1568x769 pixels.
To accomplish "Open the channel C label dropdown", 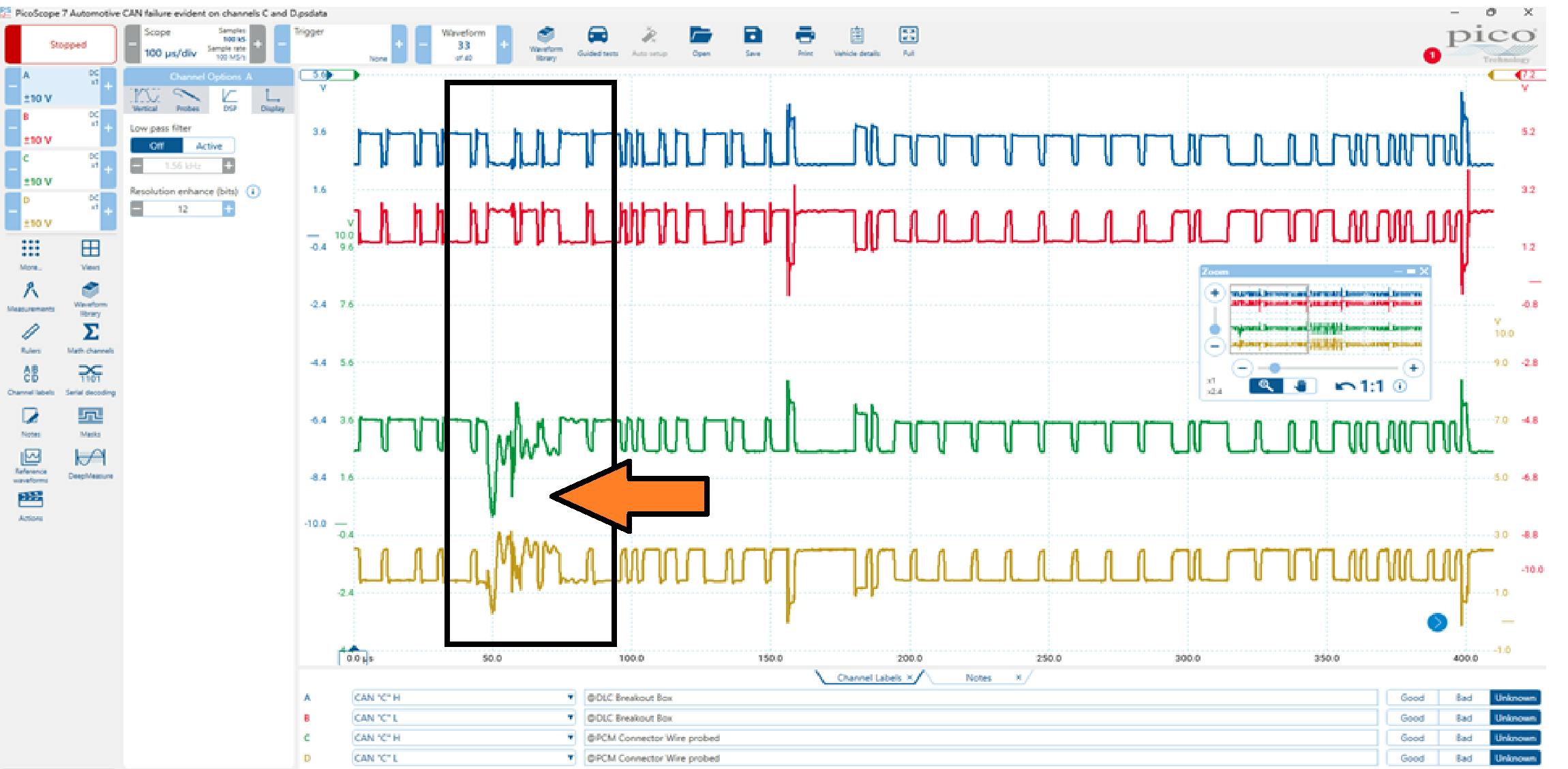I will (570, 738).
